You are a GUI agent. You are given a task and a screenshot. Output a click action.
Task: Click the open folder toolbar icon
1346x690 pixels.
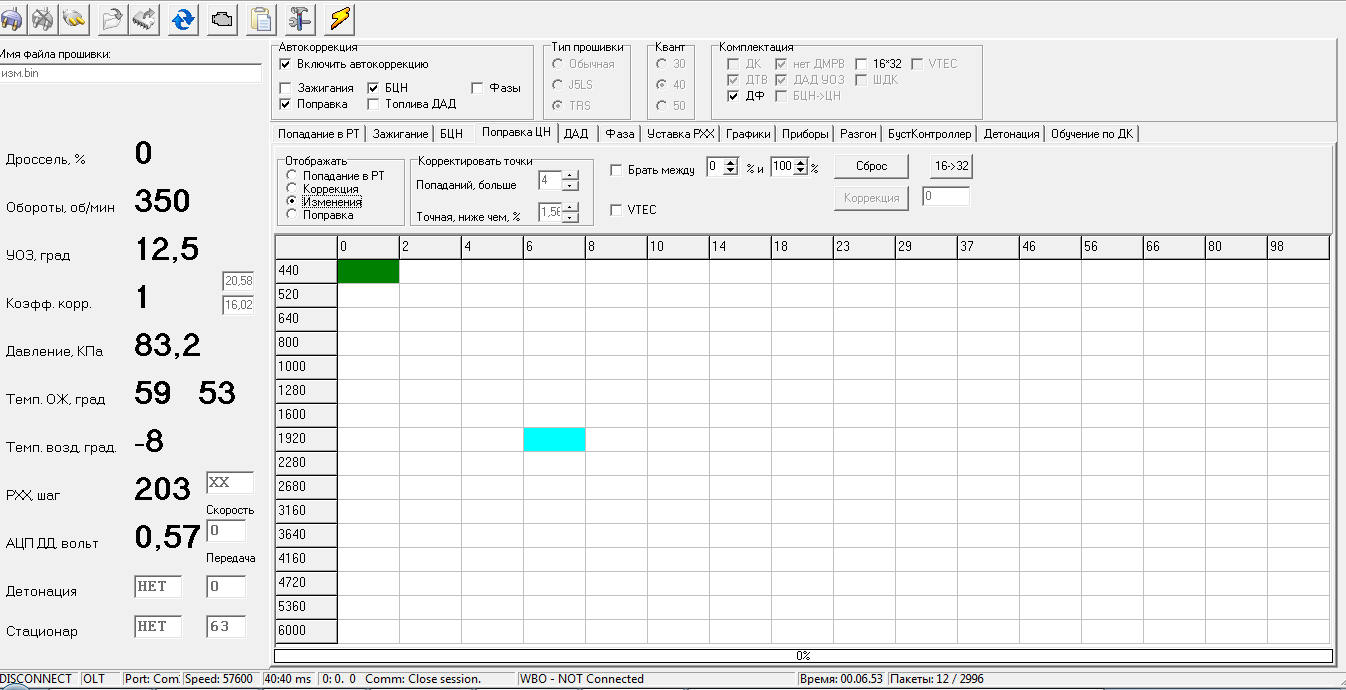point(114,17)
